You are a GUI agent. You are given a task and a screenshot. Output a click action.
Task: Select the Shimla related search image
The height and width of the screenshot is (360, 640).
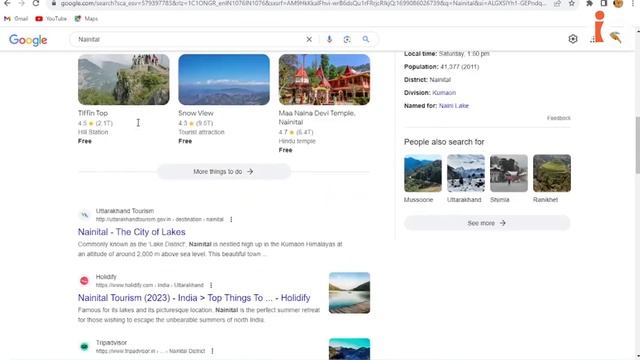click(509, 173)
